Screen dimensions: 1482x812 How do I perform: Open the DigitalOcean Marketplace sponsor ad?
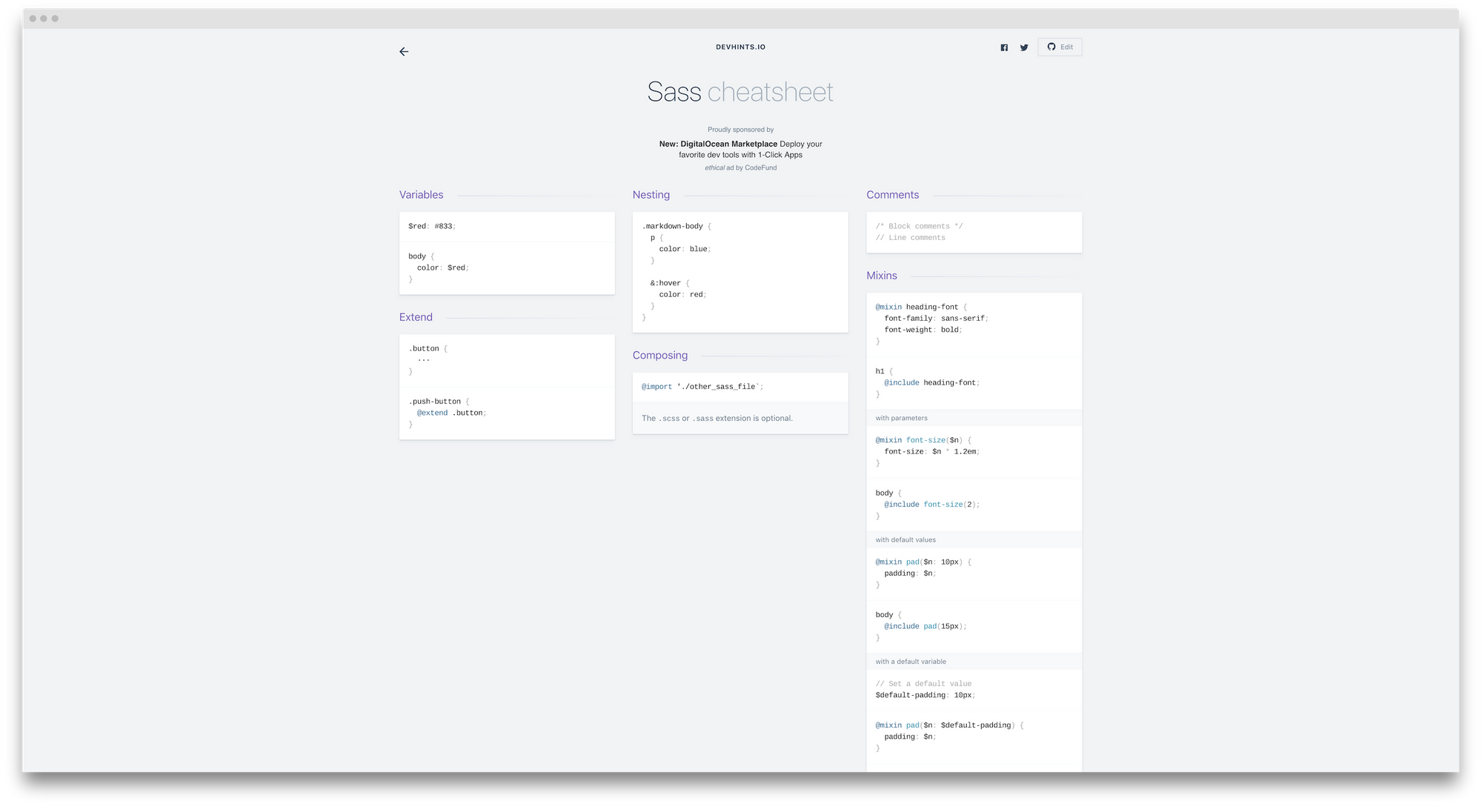[718, 144]
